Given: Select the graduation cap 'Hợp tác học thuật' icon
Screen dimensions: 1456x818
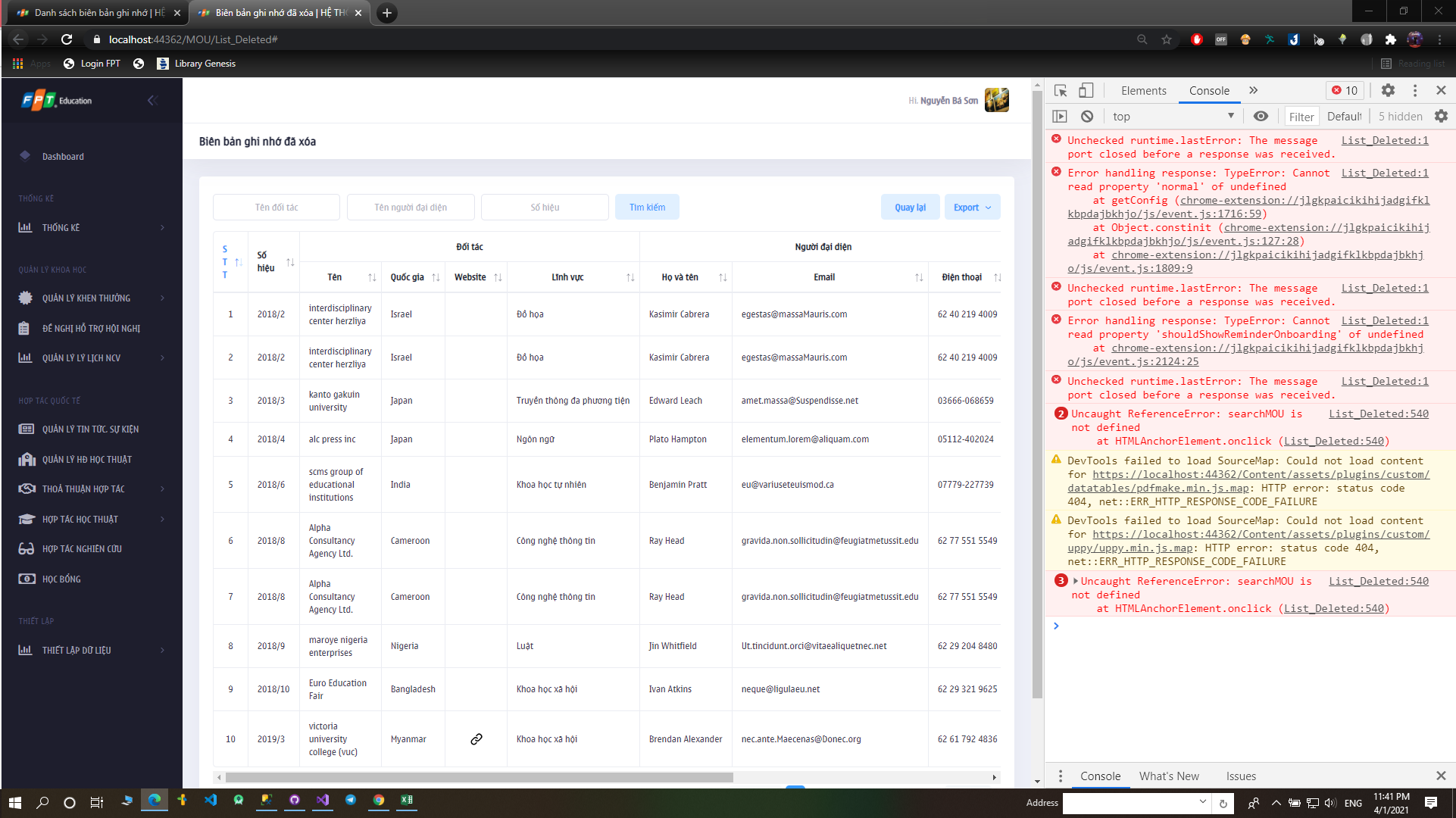Looking at the screenshot, I should (26, 519).
